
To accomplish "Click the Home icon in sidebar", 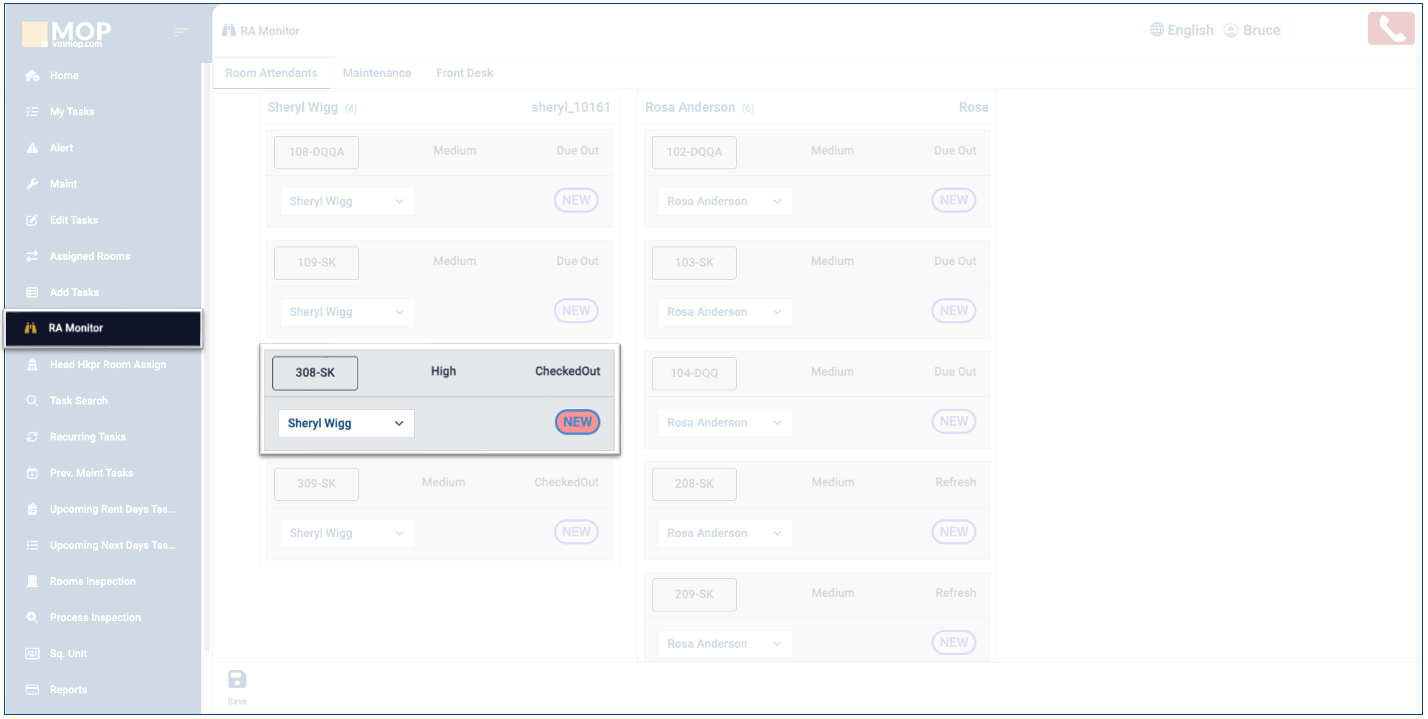I will tap(32, 76).
